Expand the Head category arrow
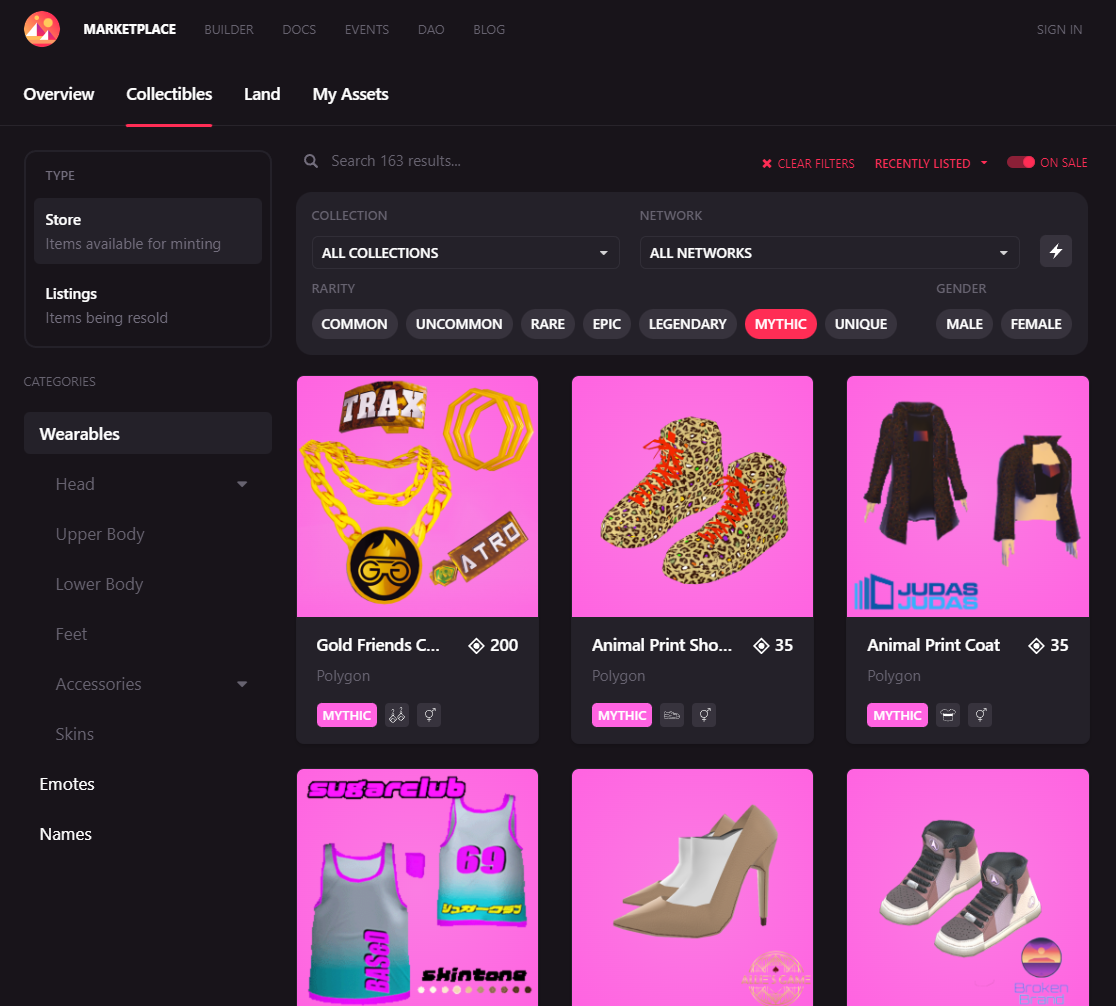The height and width of the screenshot is (1006, 1116). click(x=242, y=484)
